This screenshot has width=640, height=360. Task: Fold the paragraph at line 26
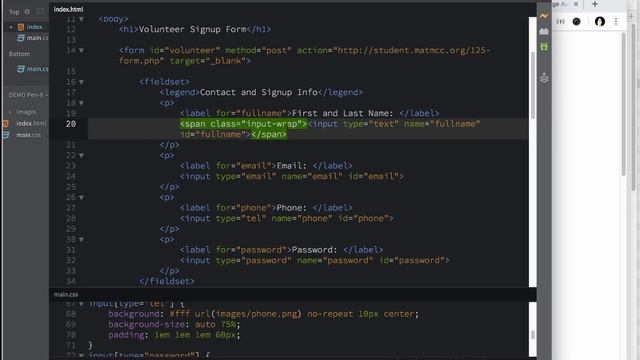point(81,198)
